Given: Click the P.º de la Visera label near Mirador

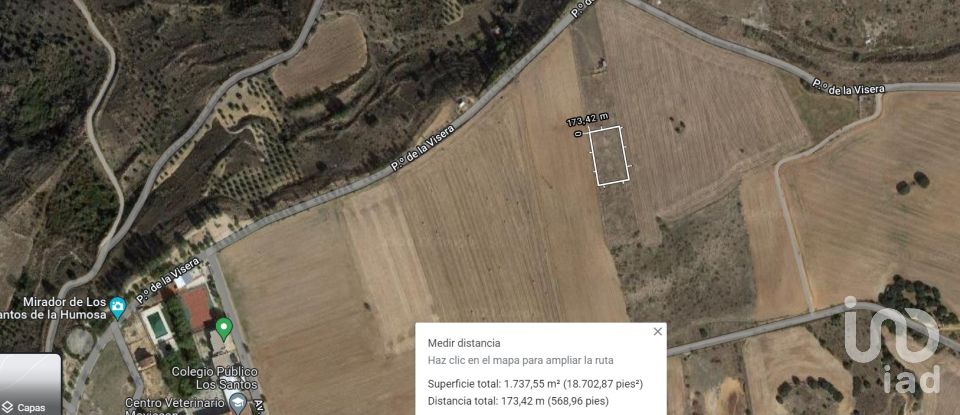Looking at the screenshot, I should tap(168, 280).
